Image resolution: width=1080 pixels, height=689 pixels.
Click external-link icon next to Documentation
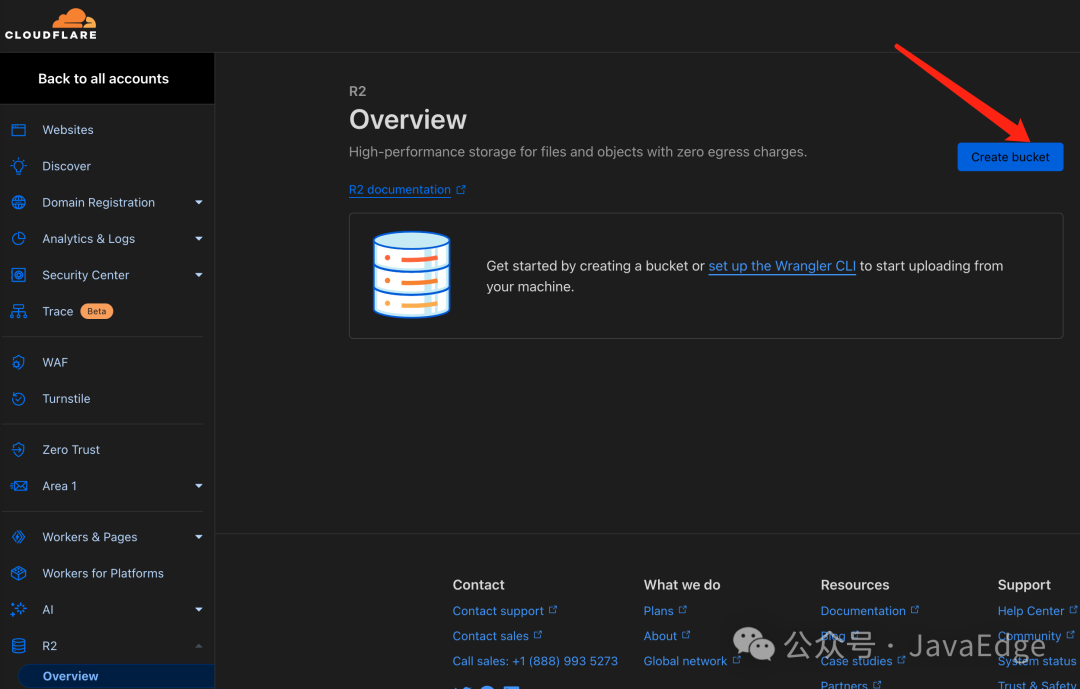[x=915, y=610]
